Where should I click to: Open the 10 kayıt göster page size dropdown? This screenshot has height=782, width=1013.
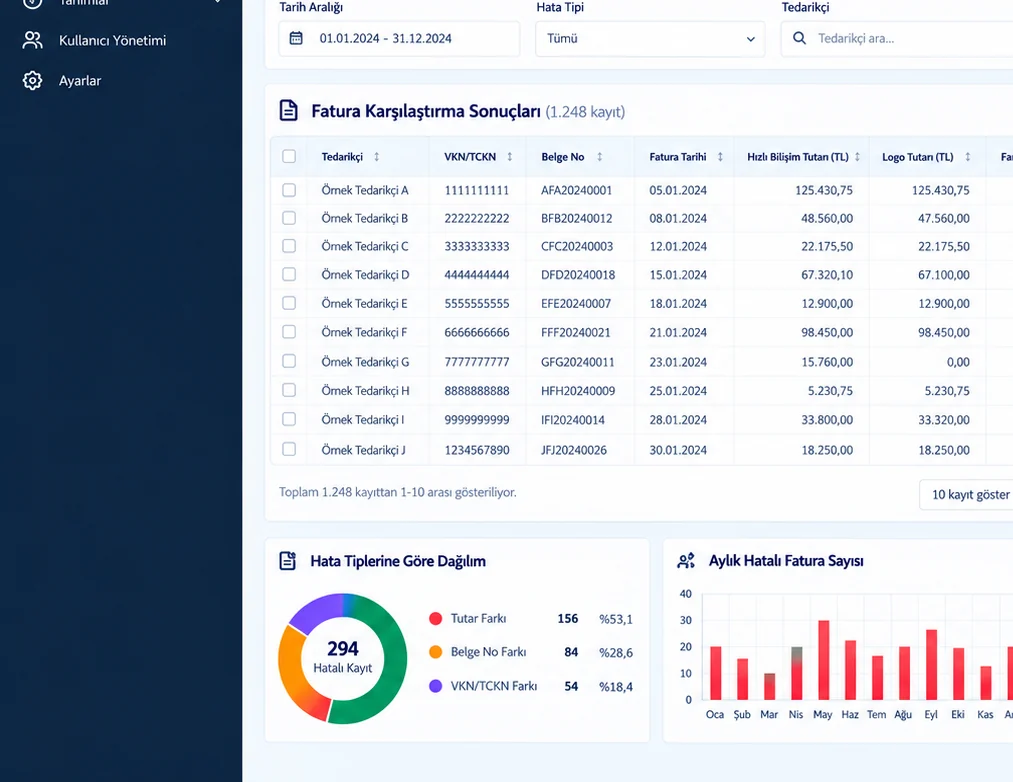(x=966, y=494)
